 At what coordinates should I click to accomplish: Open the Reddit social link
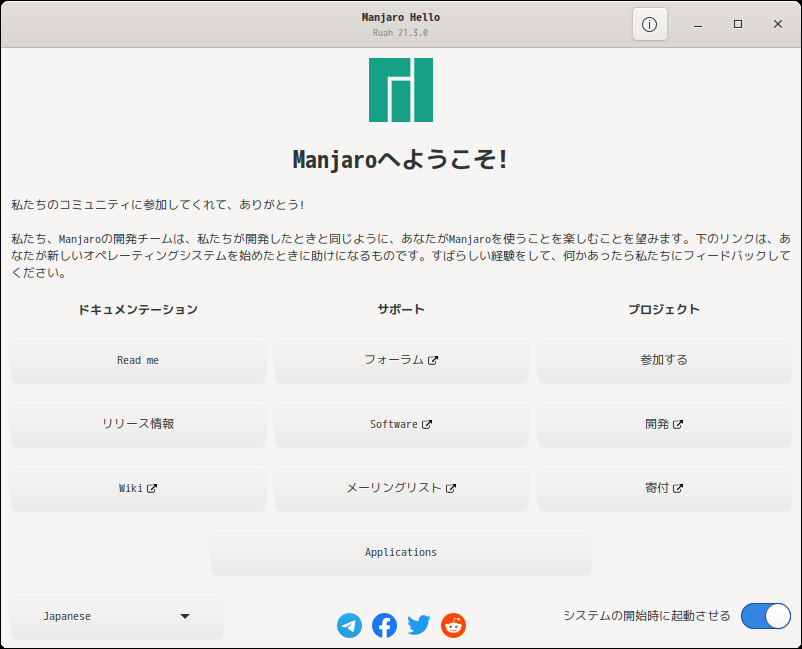(453, 625)
